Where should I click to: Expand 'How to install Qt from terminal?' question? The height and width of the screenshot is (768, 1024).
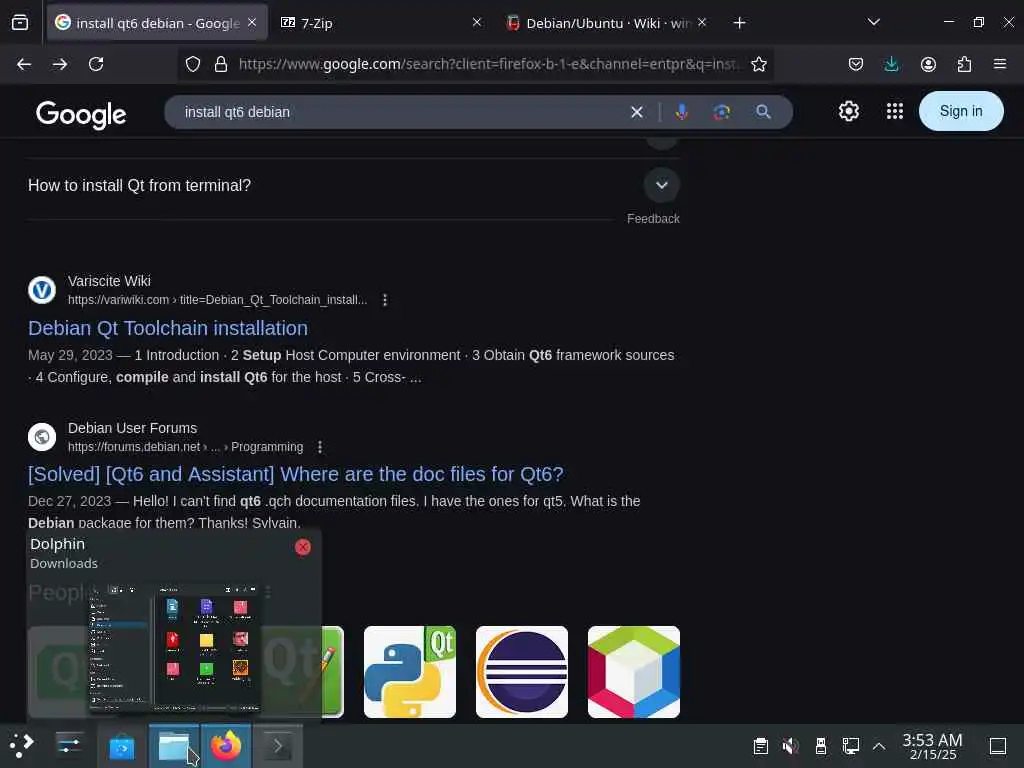click(x=662, y=185)
